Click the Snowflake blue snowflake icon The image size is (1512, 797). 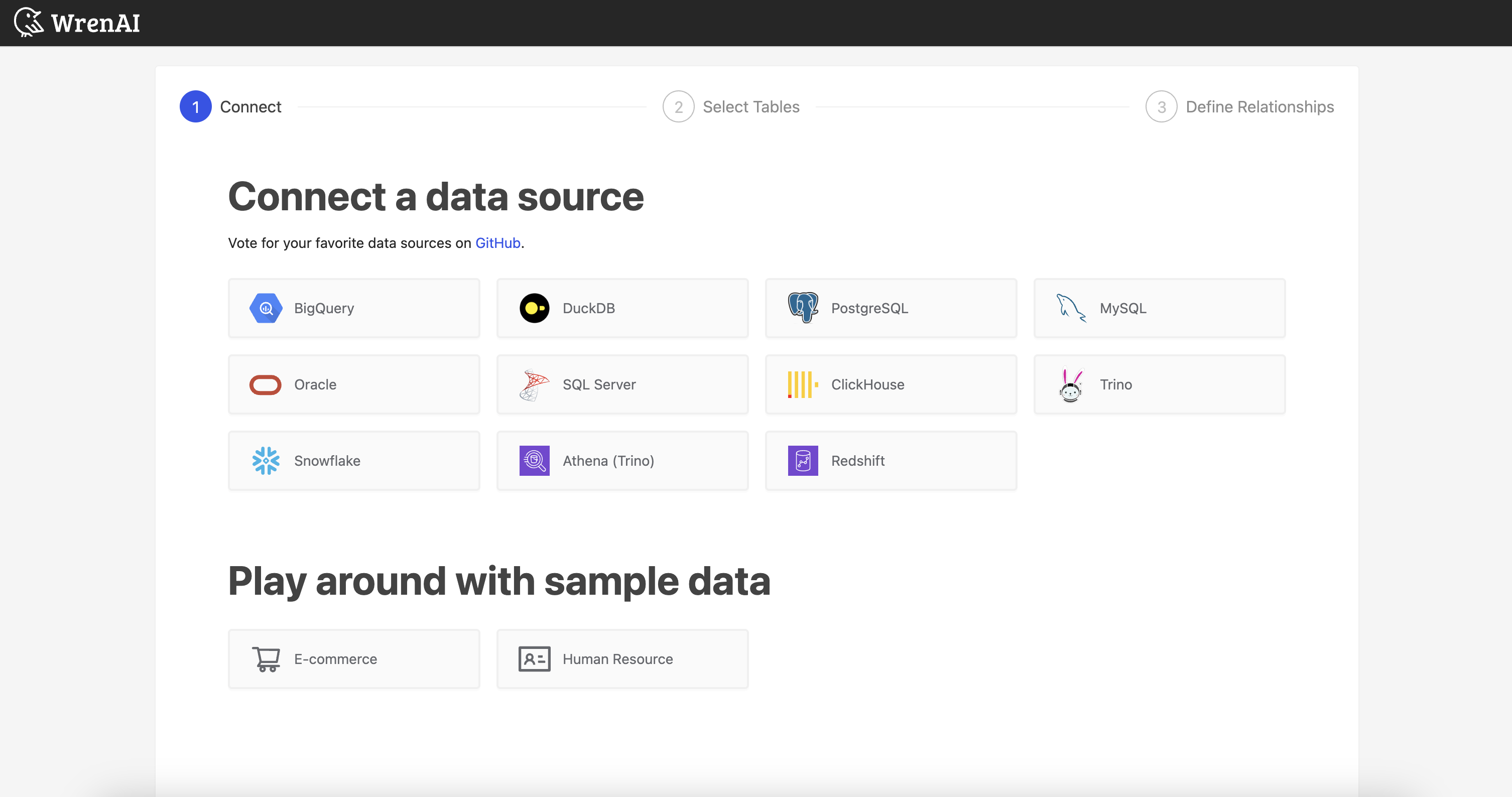click(266, 461)
